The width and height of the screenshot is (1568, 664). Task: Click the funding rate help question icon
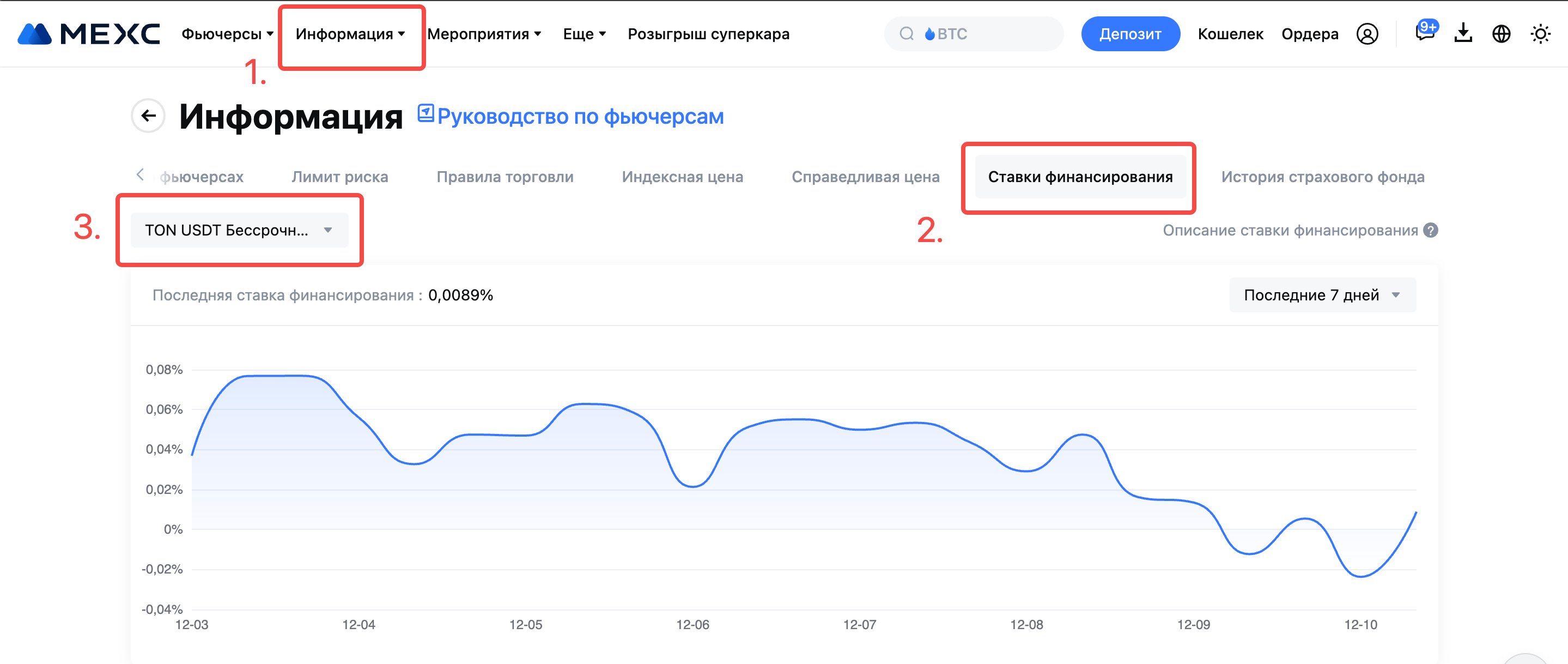[1431, 230]
